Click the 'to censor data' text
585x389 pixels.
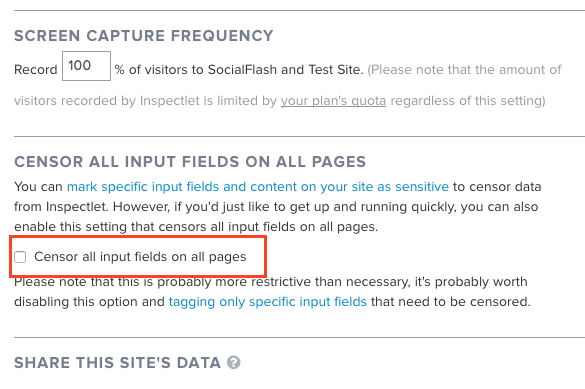click(497, 186)
